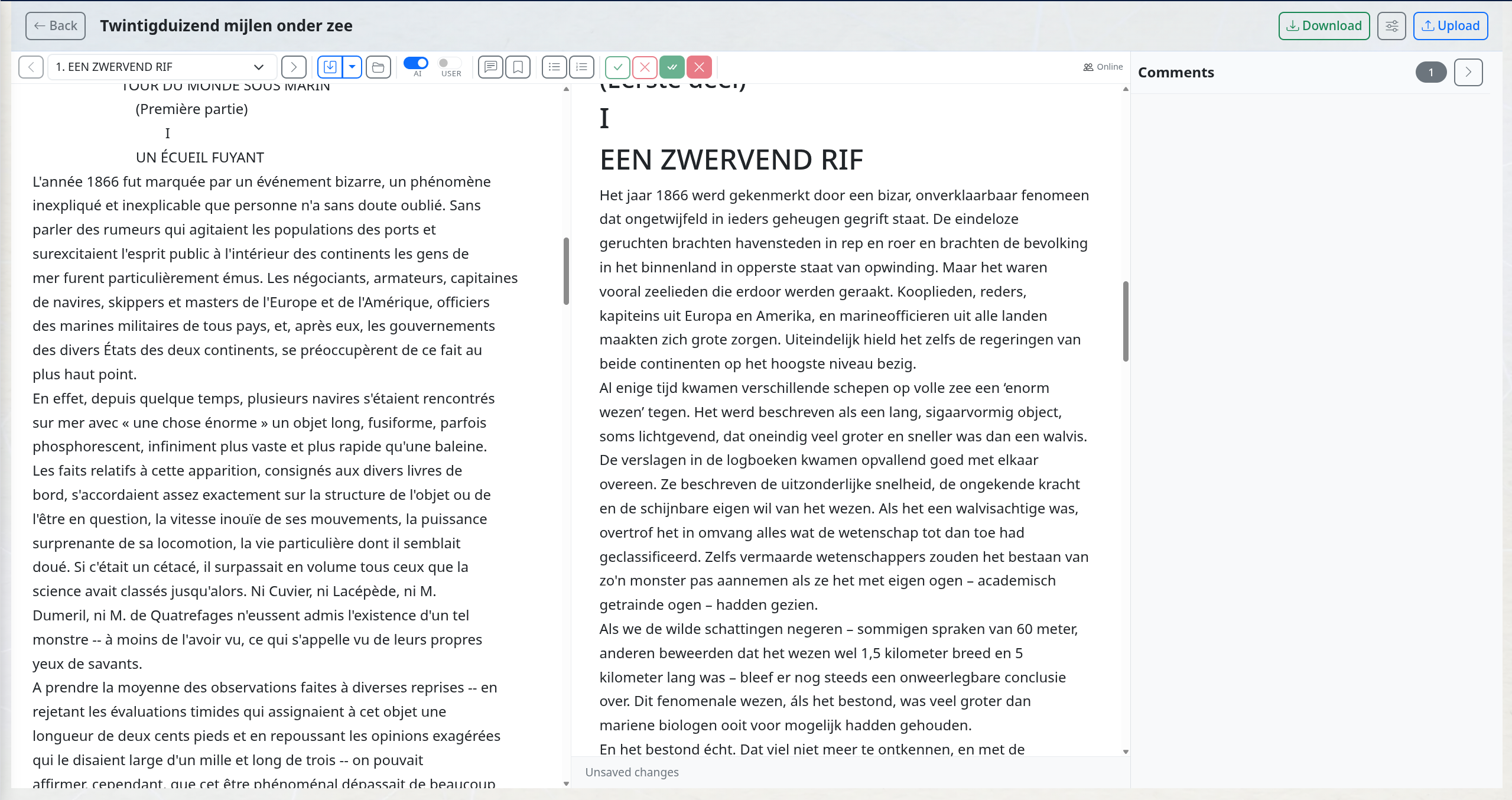Expand the save options dropdown arrow
The image size is (1512, 800).
click(352, 67)
